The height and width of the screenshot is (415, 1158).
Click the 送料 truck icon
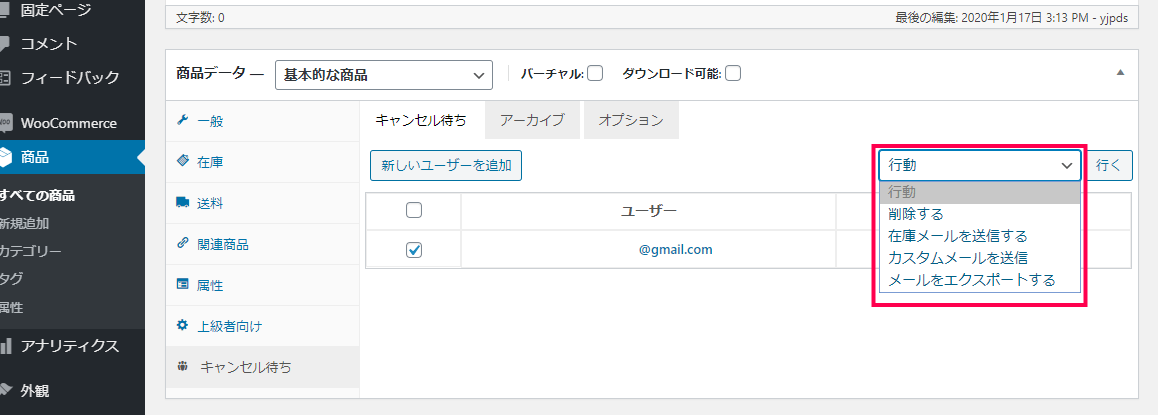[x=182, y=202]
